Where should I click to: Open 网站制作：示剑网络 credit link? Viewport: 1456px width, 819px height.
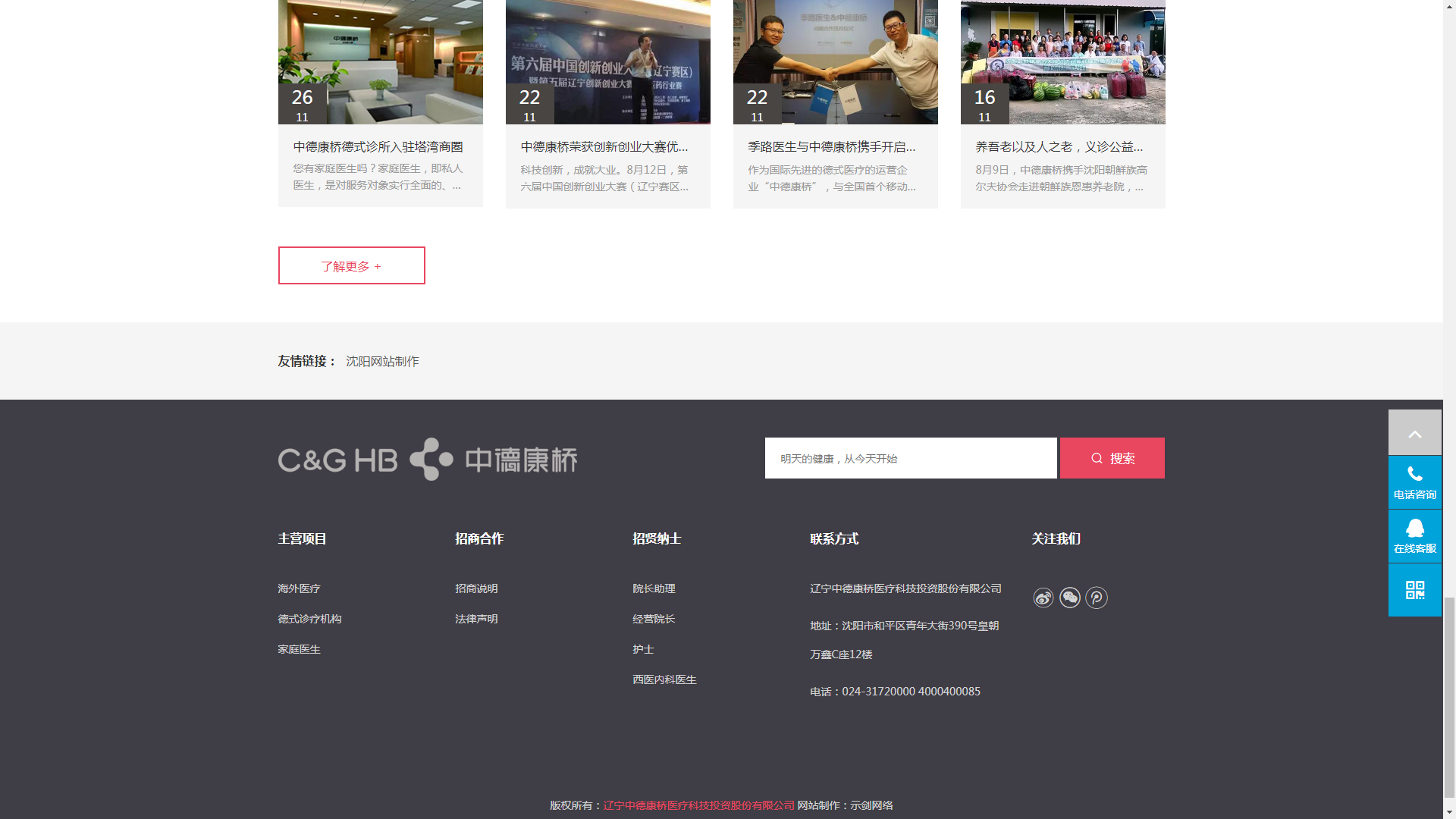click(x=846, y=806)
